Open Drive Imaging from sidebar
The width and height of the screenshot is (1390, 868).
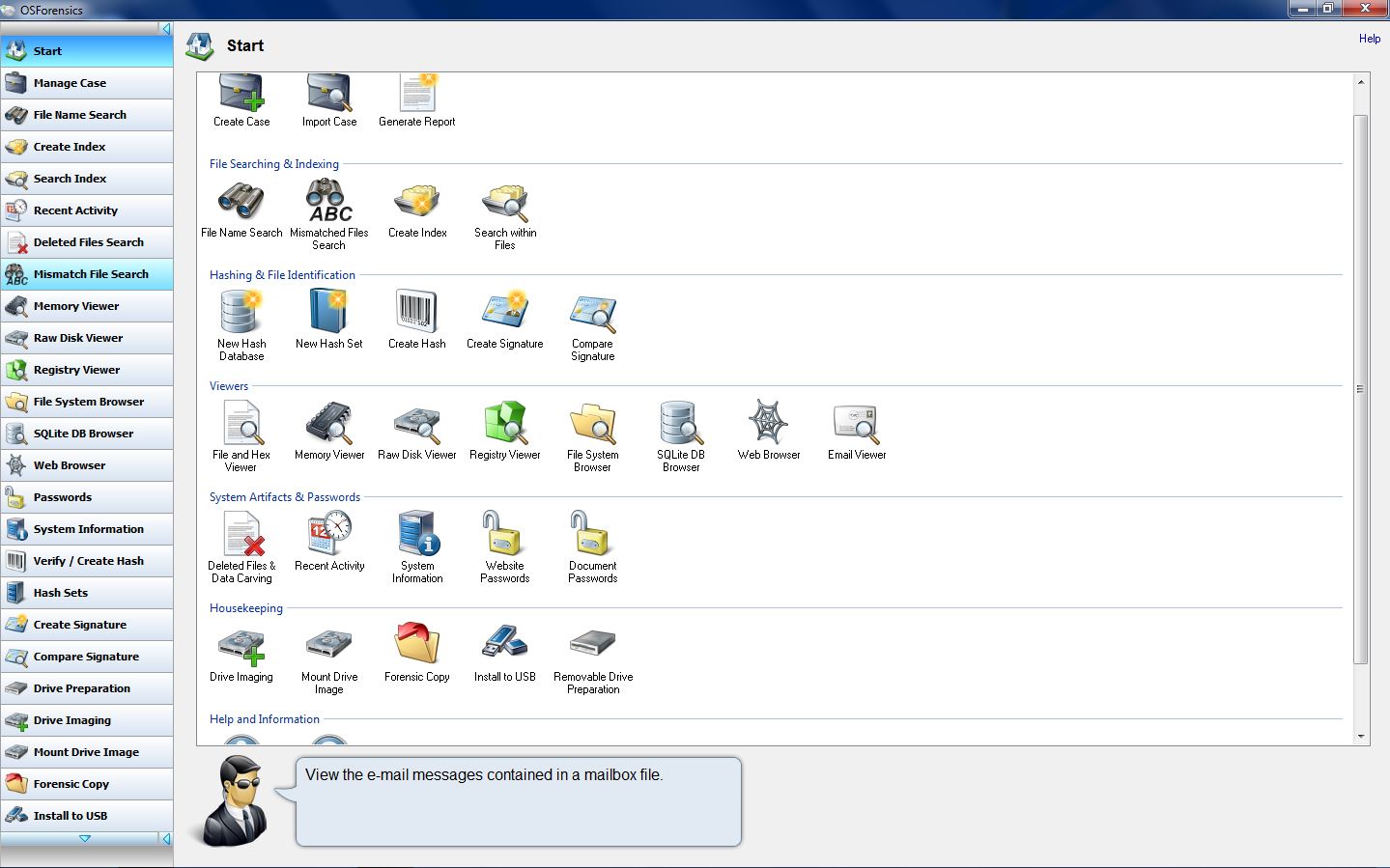pos(87,720)
